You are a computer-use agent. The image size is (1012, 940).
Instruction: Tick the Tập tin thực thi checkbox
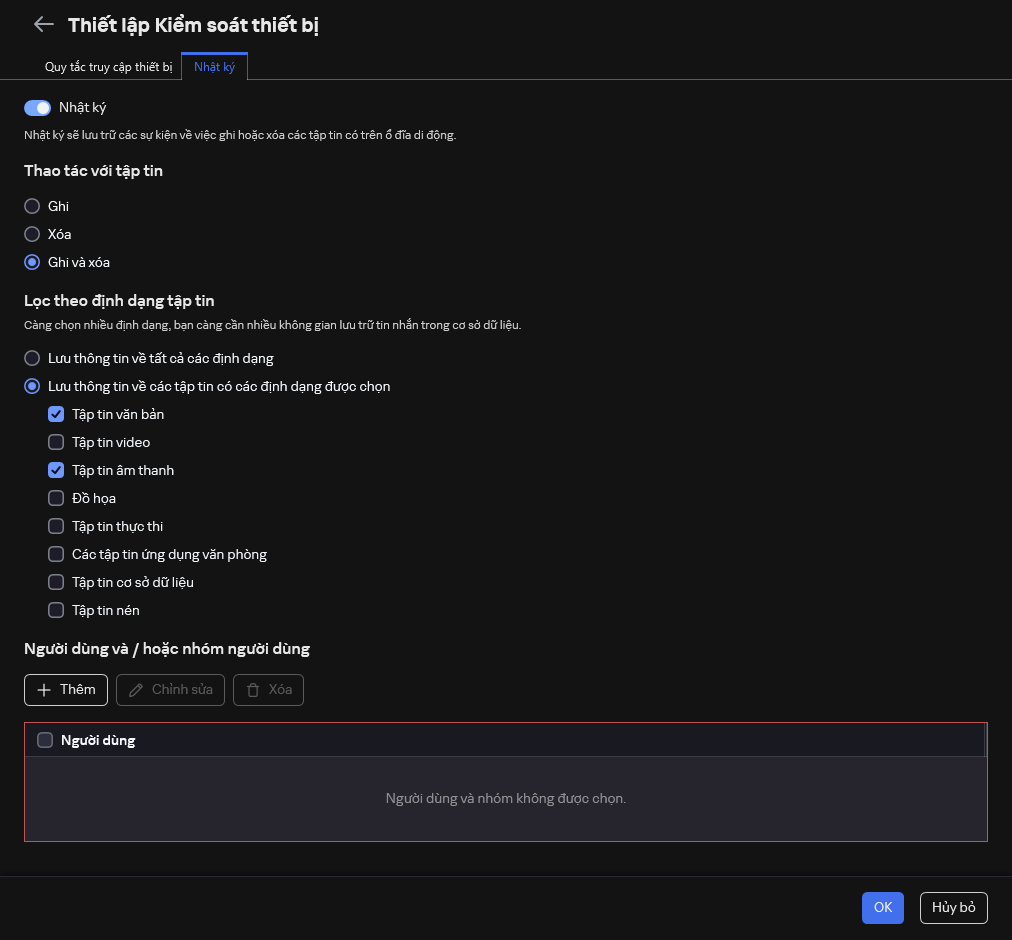click(x=56, y=526)
